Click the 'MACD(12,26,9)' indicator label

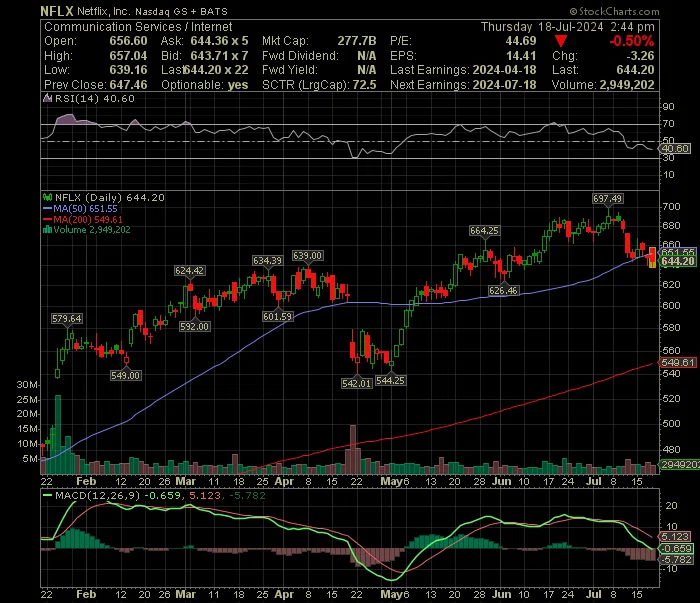(97, 495)
